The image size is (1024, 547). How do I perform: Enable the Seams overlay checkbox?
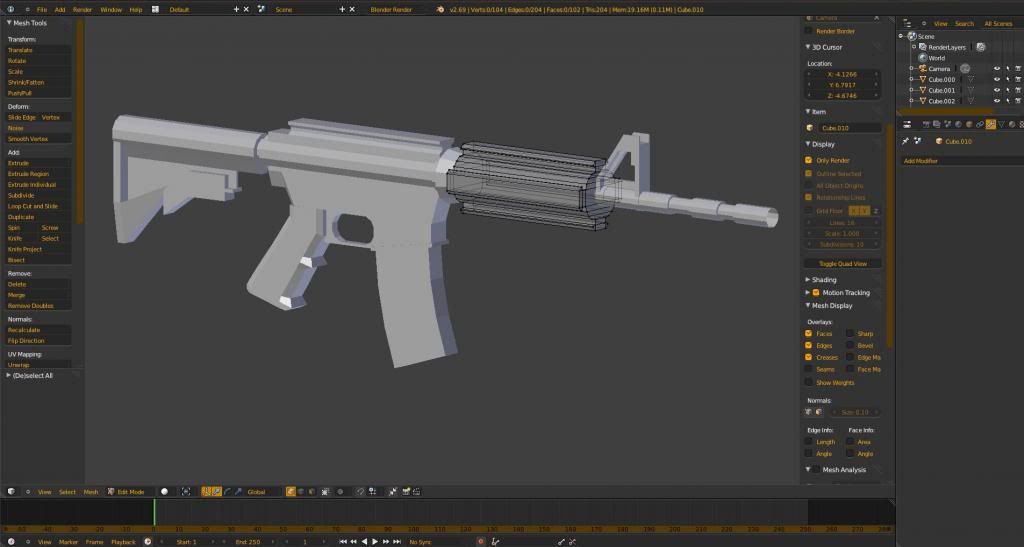tap(809, 369)
